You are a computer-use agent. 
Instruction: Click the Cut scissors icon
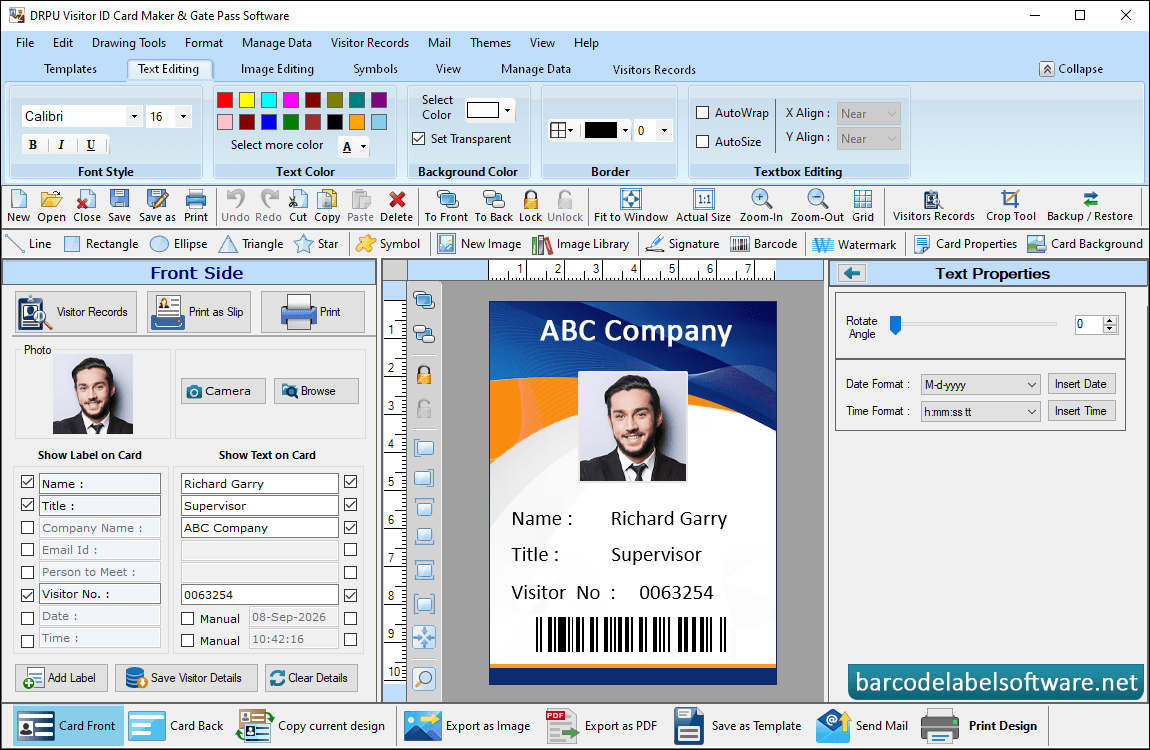pyautogui.click(x=298, y=199)
